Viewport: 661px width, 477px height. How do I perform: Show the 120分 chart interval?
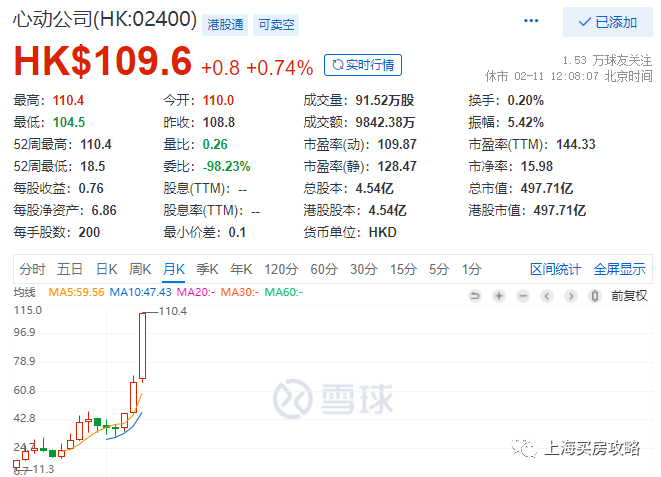coord(281,269)
